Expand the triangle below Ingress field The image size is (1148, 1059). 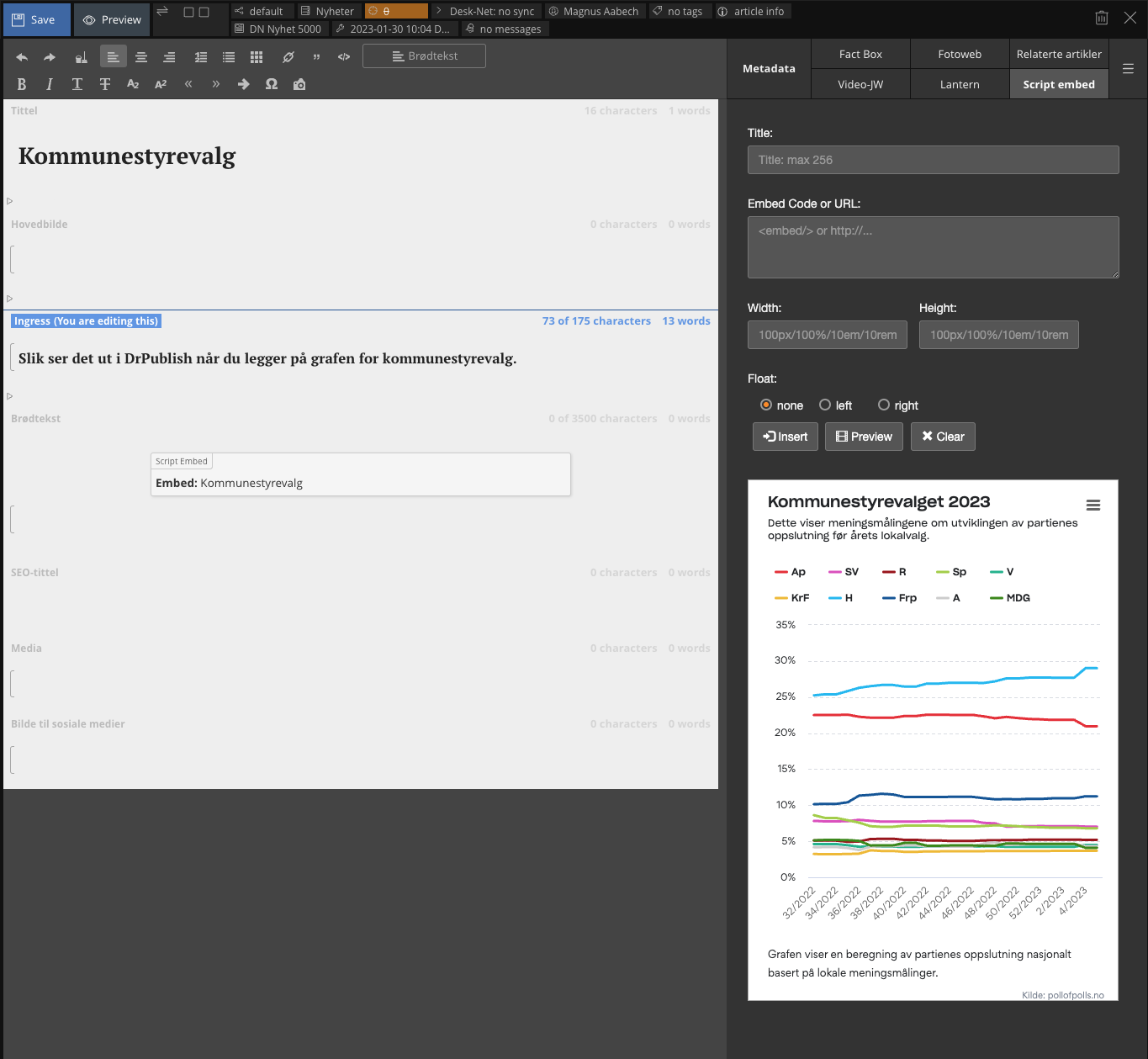(10, 396)
